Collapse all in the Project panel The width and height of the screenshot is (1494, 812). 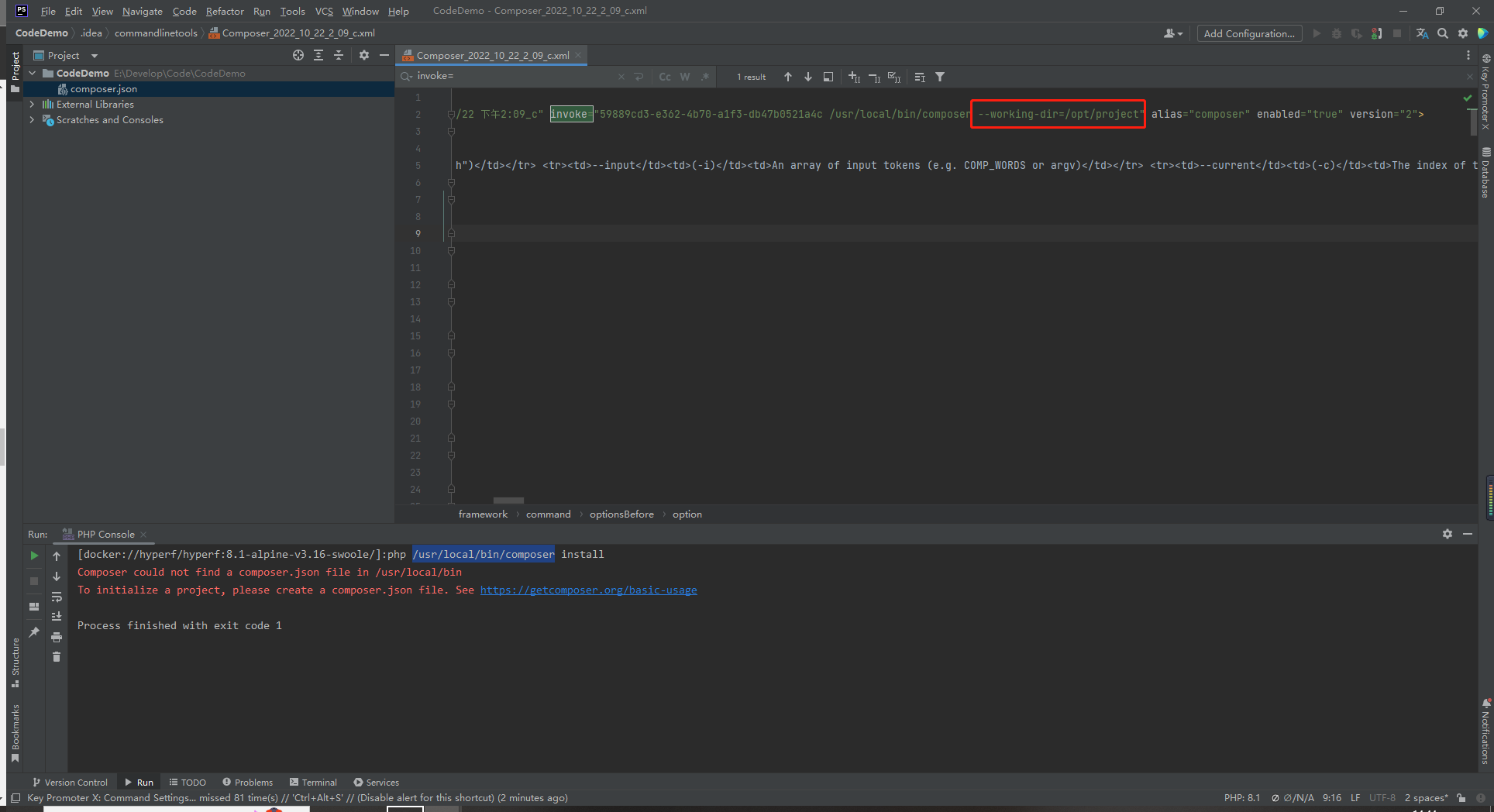point(339,55)
